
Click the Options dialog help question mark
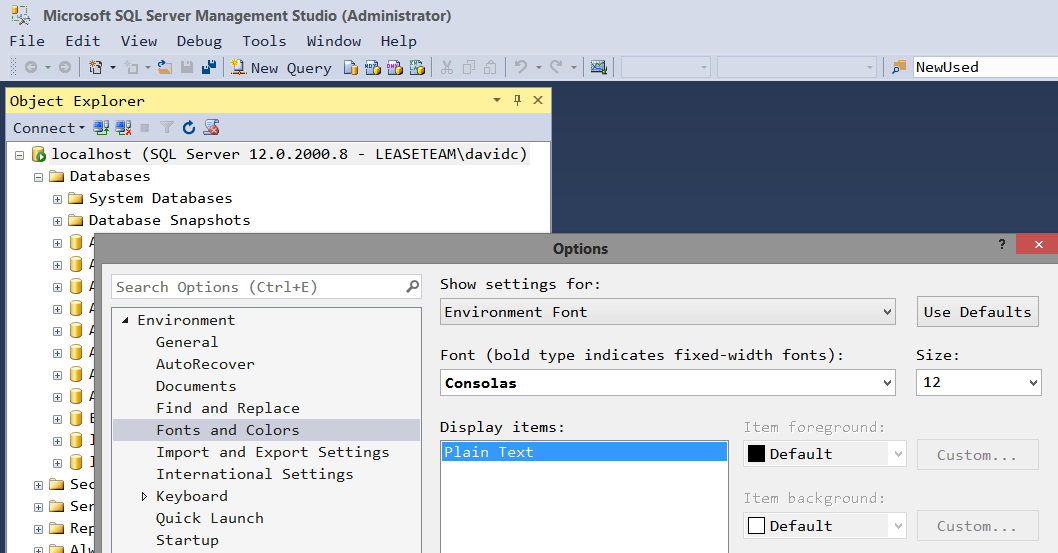(1002, 244)
